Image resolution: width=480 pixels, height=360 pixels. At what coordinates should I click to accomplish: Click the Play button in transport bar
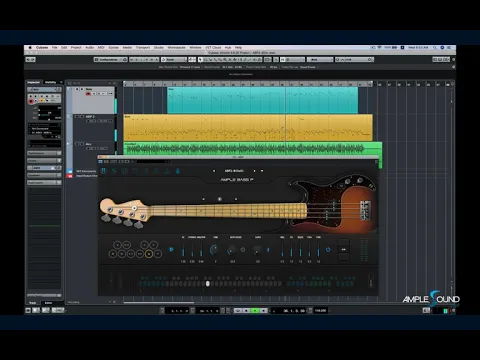click(x=255, y=311)
